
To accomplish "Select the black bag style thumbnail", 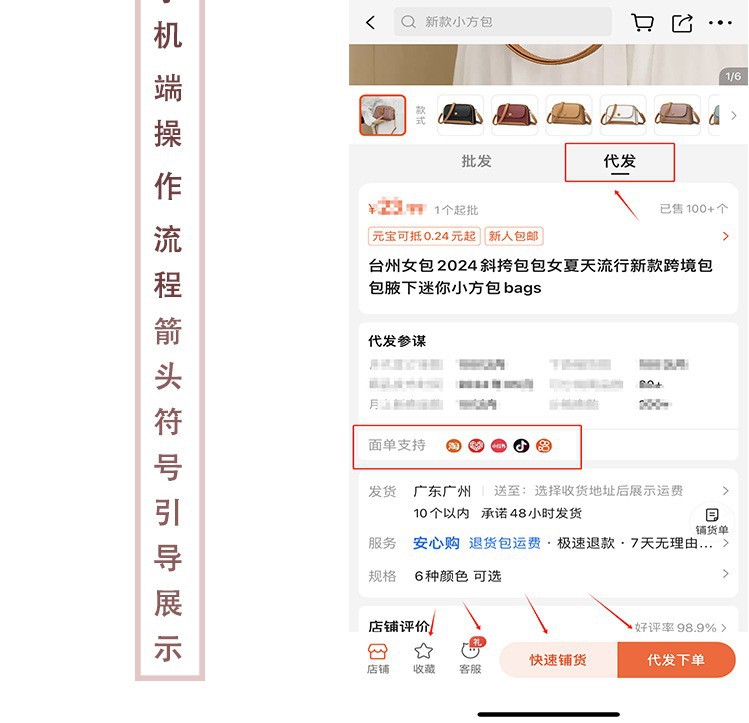I will (460, 115).
